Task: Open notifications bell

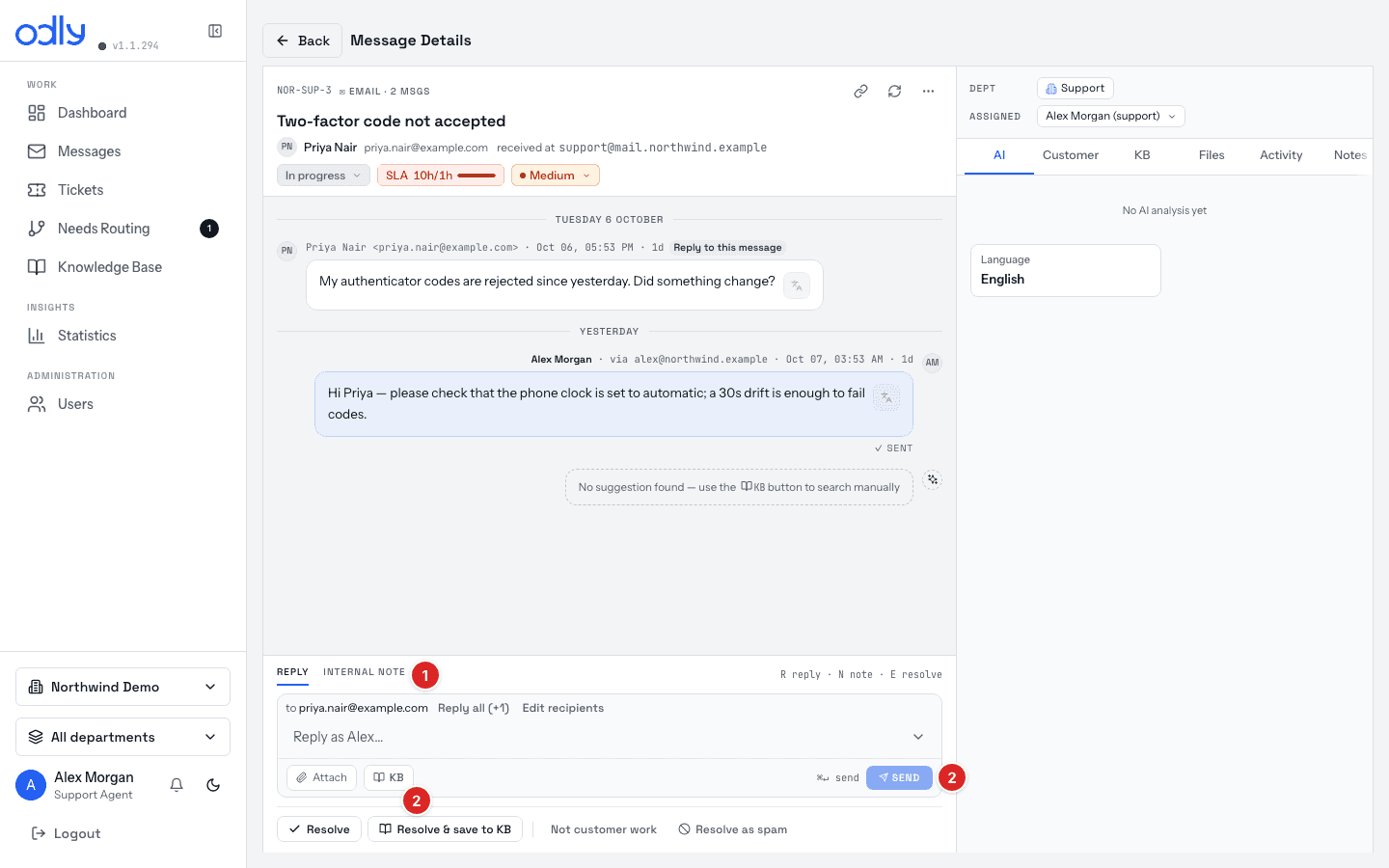Action: [x=177, y=785]
